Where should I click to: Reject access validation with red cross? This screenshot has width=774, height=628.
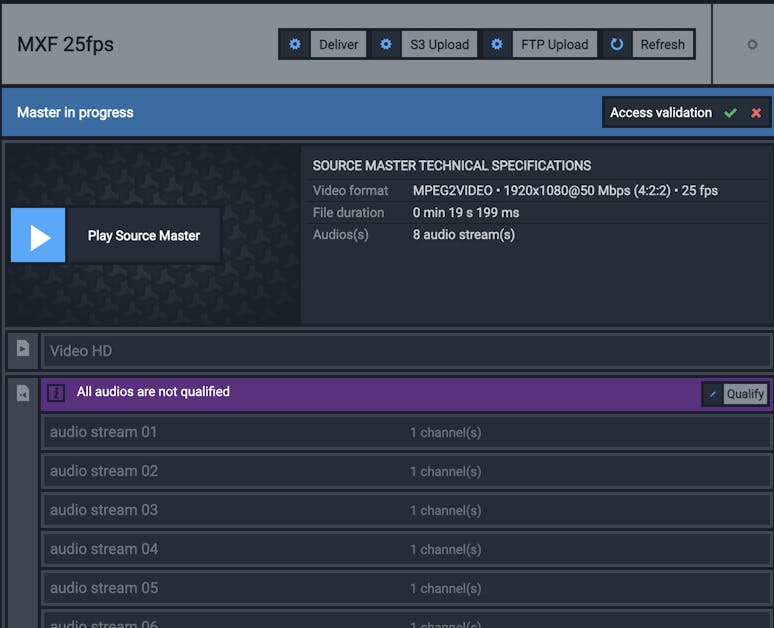coord(756,113)
